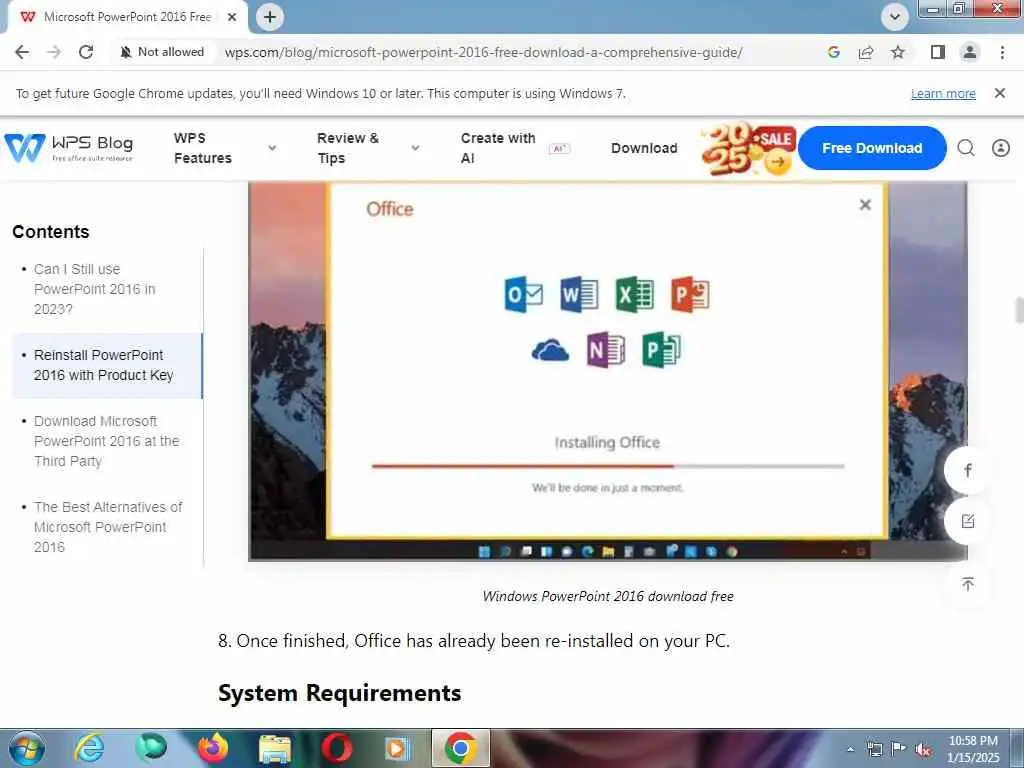Viewport: 1024px width, 768px height.
Task: Open the site search magnifier
Action: [x=966, y=148]
